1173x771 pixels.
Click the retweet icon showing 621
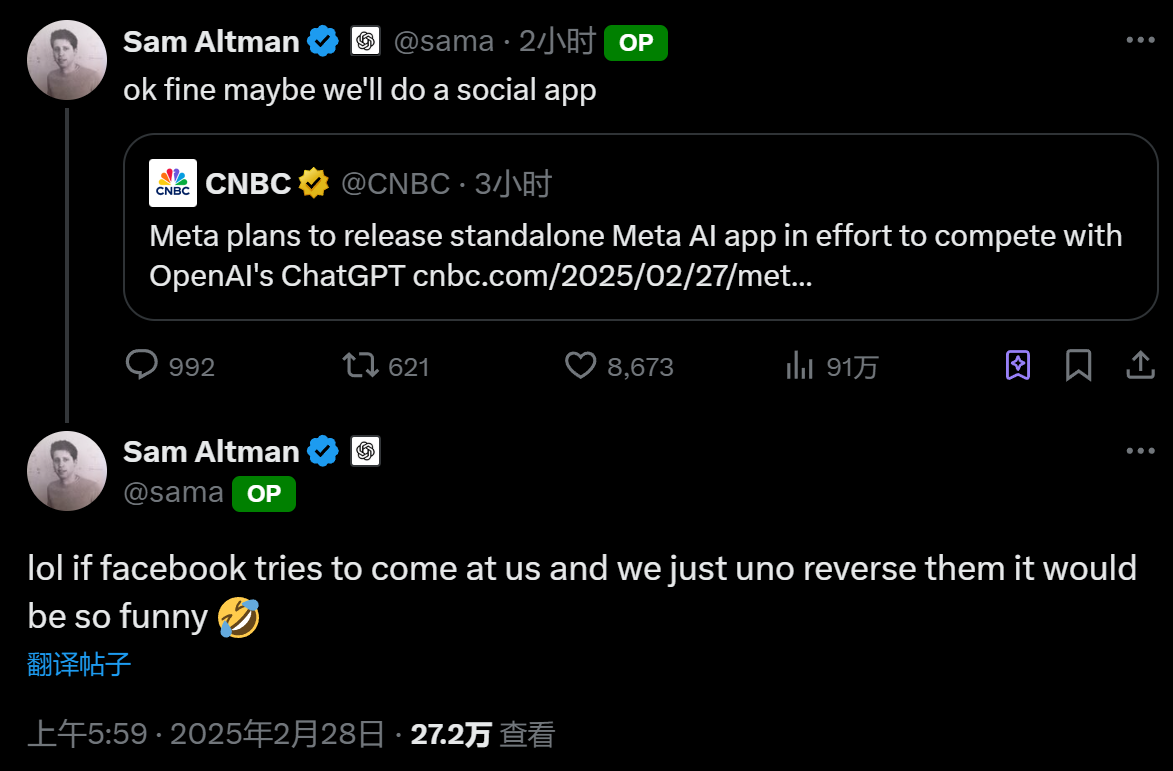(x=360, y=365)
